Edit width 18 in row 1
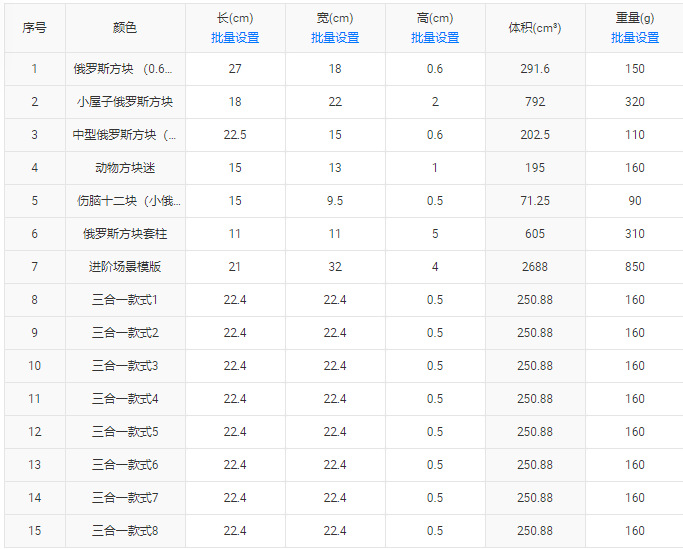Image resolution: width=683 pixels, height=549 pixels. [335, 69]
